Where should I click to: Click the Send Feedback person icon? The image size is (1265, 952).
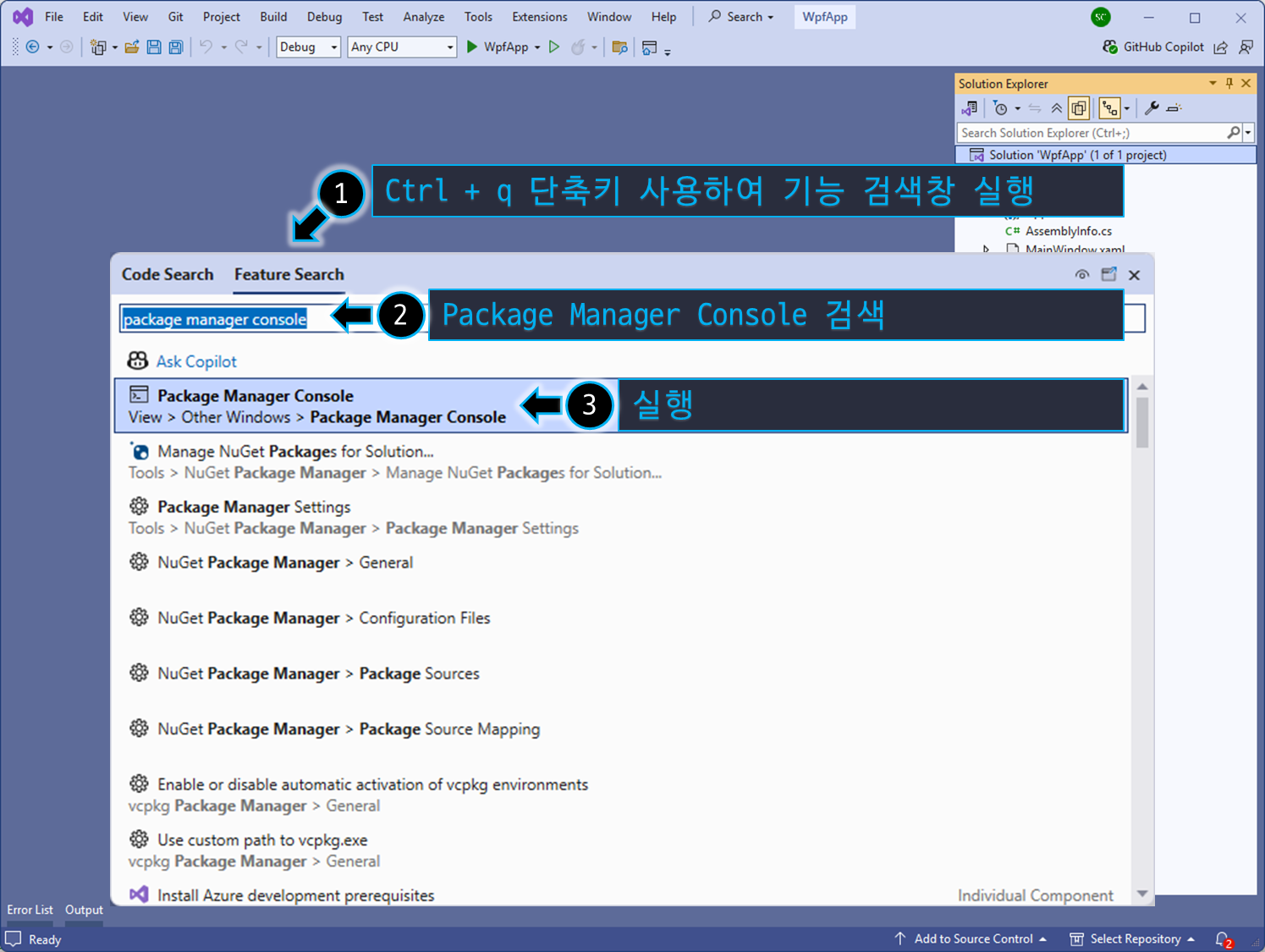(1246, 47)
